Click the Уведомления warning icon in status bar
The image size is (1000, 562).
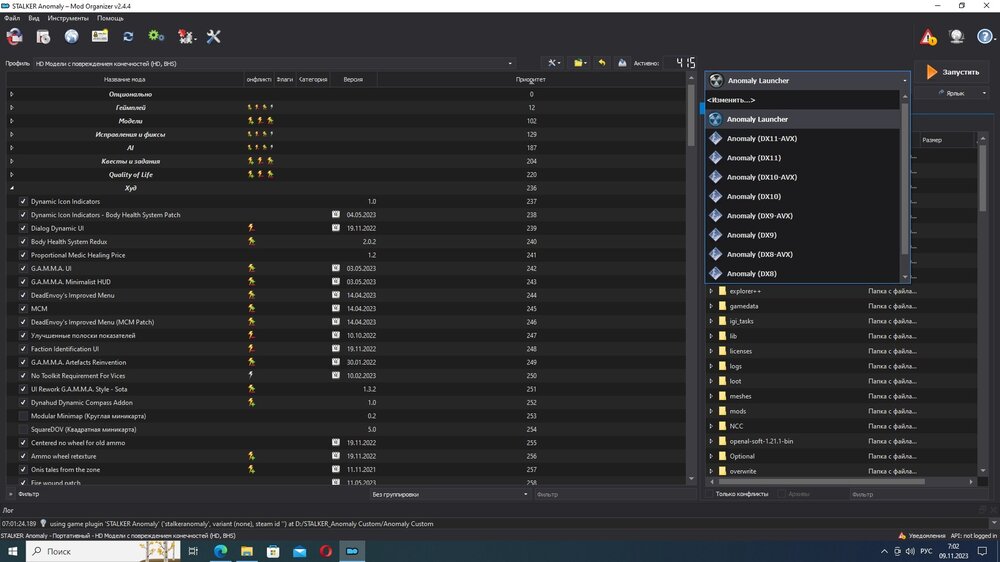pos(902,536)
